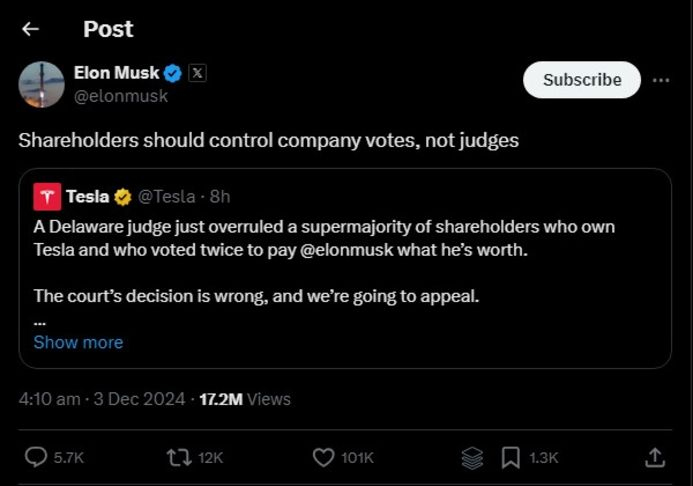Open the @elonmusk handle under the name
Screen dimensions: 693x486
coord(121,96)
